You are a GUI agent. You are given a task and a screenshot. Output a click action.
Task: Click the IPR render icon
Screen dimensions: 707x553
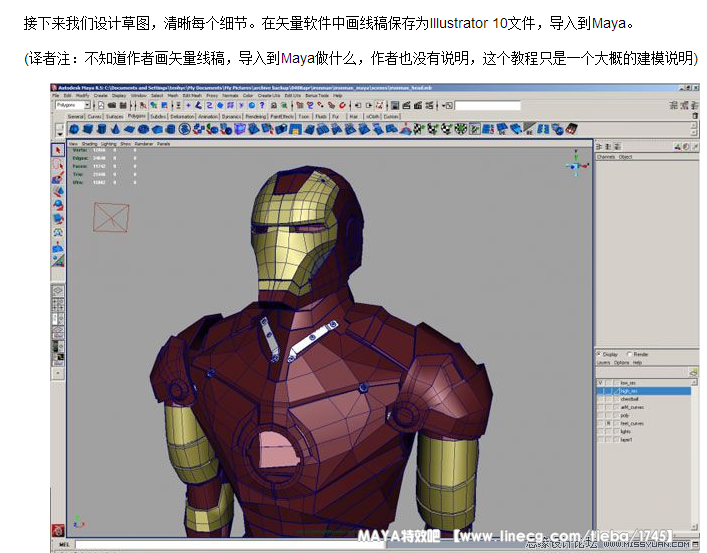point(418,105)
